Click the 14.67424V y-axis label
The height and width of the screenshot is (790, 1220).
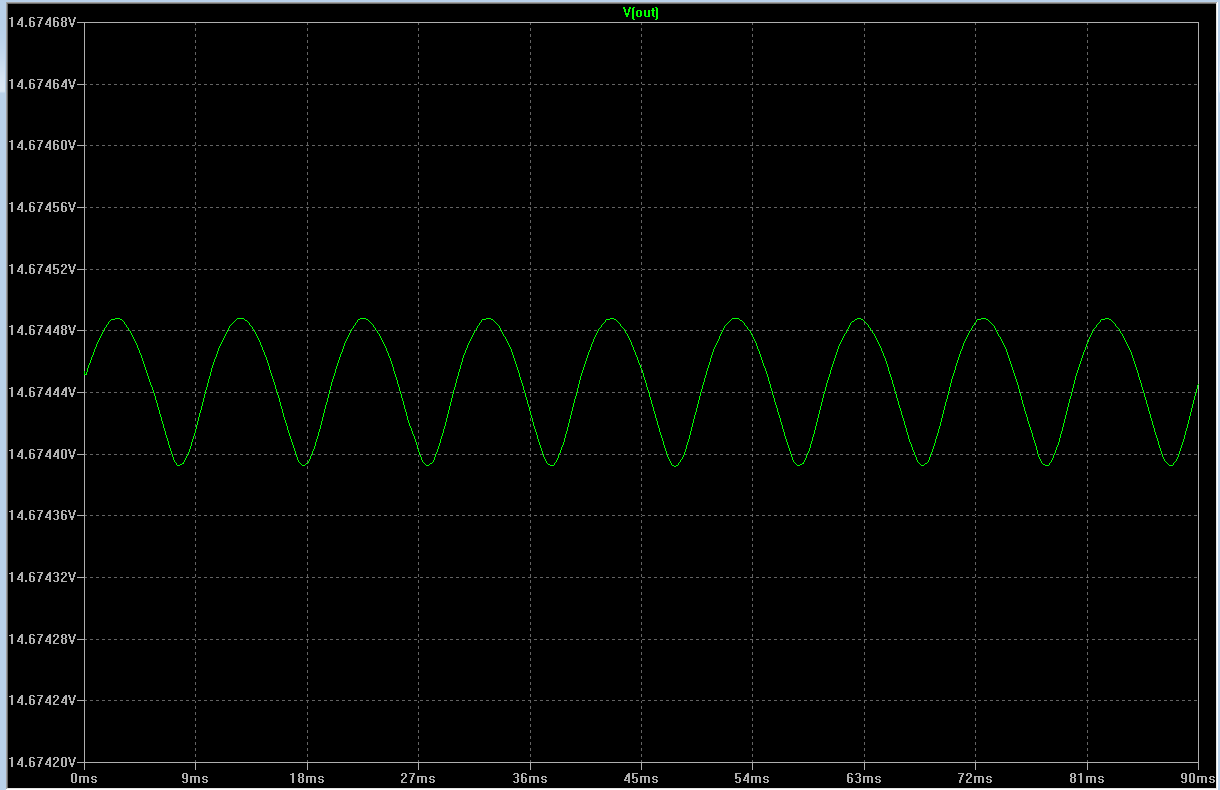coord(42,701)
